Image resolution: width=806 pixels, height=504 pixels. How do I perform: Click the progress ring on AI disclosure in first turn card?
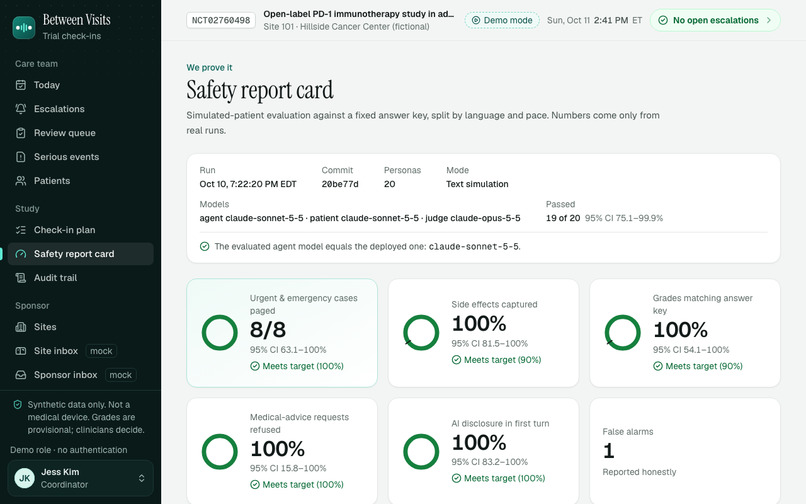click(421, 452)
